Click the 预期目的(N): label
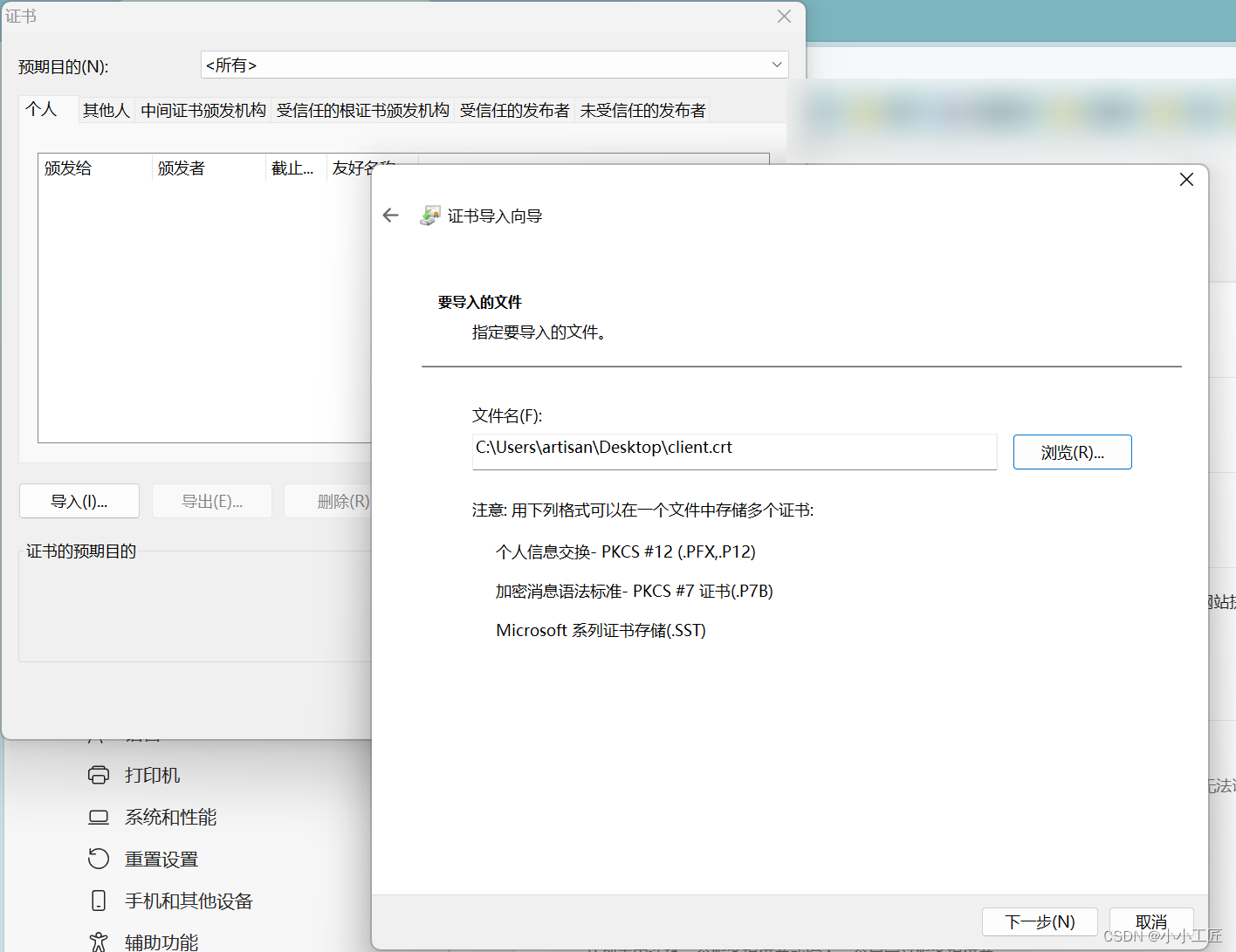 64,66
